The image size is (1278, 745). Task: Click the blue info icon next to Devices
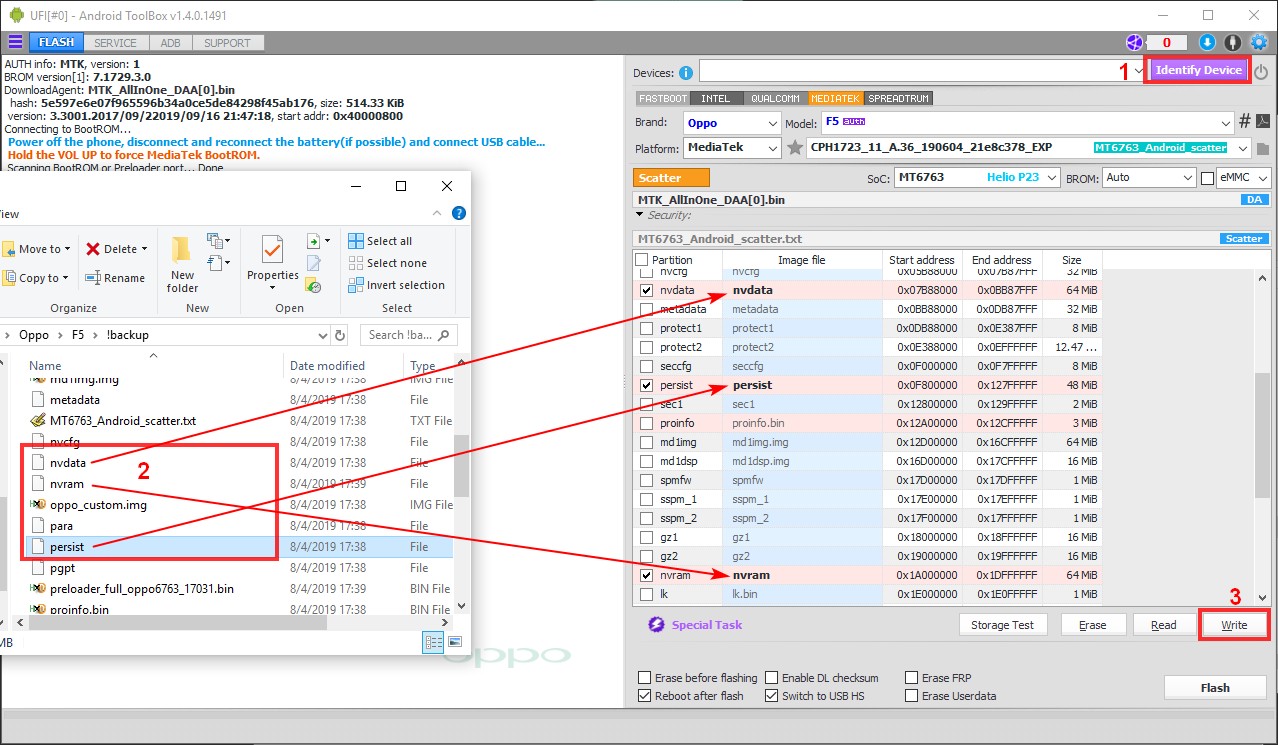(686, 73)
